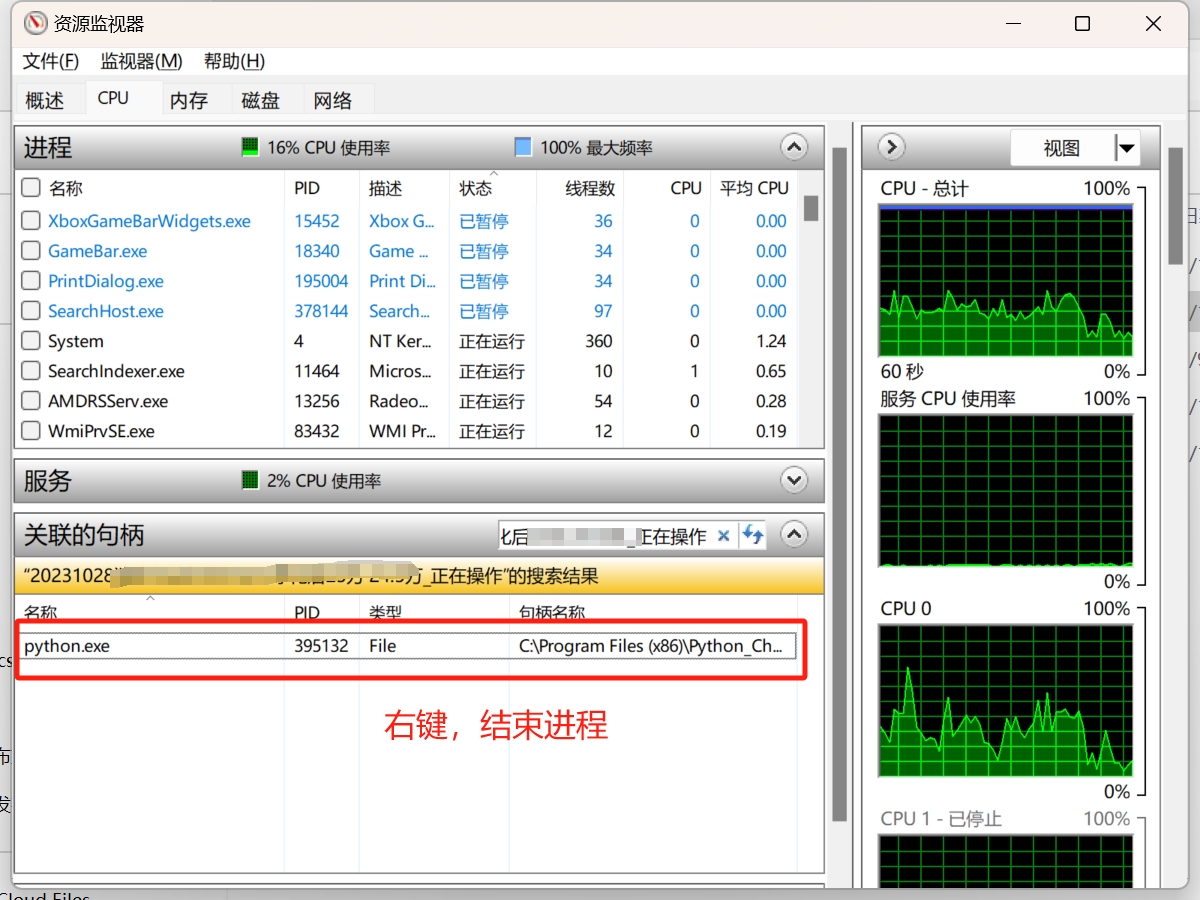Click the blue maximum frequency indicator square
The height and width of the screenshot is (900, 1200).
[522, 147]
